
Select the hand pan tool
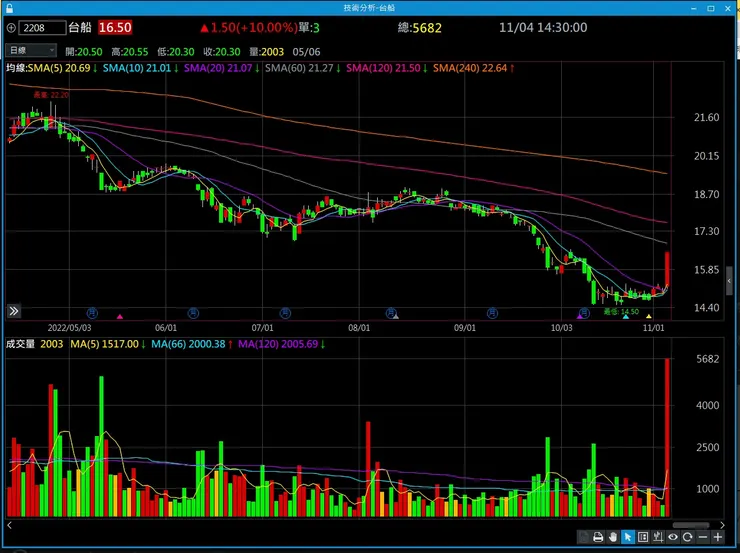(613, 537)
